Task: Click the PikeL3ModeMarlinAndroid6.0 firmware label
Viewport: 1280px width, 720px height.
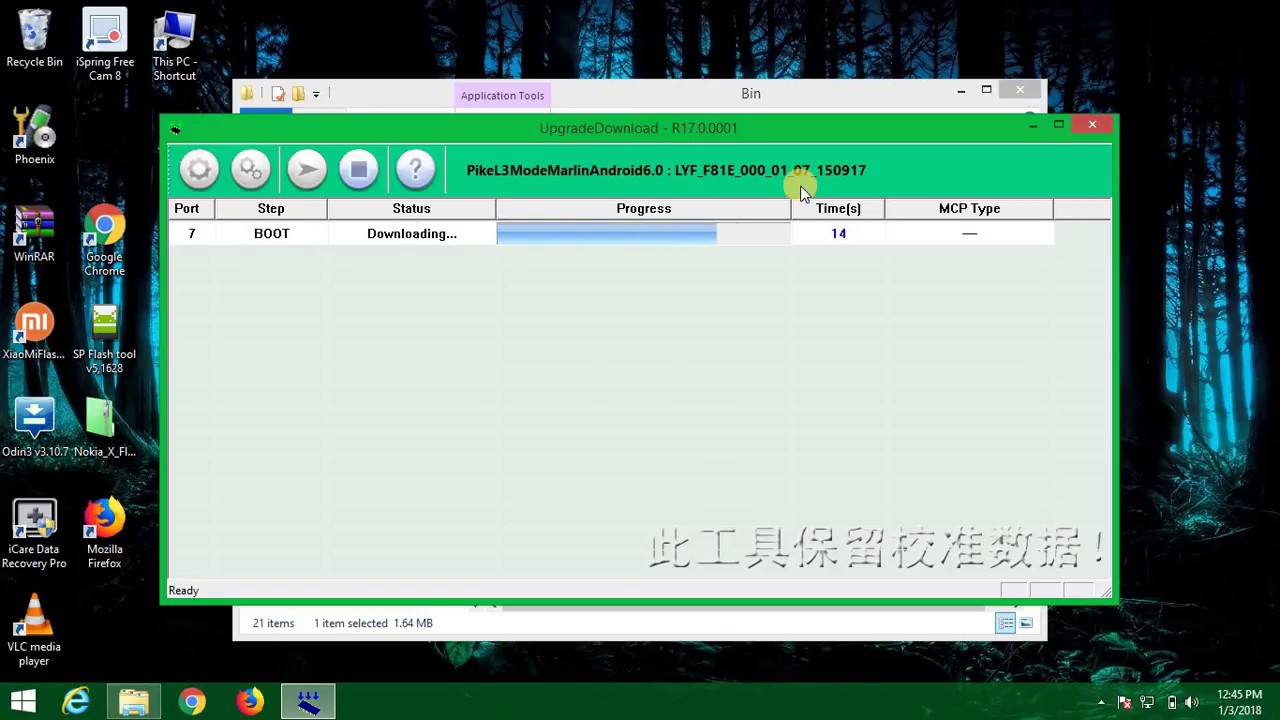Action: [666, 170]
